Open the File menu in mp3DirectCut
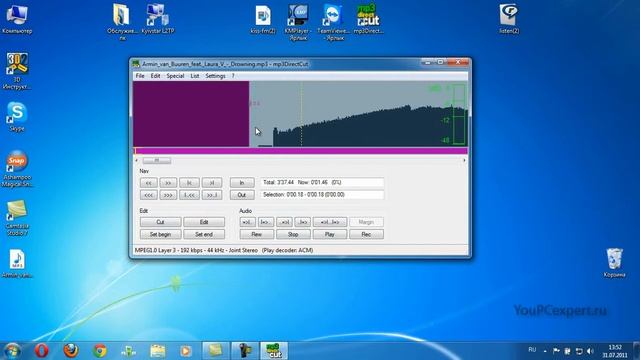 (x=140, y=76)
